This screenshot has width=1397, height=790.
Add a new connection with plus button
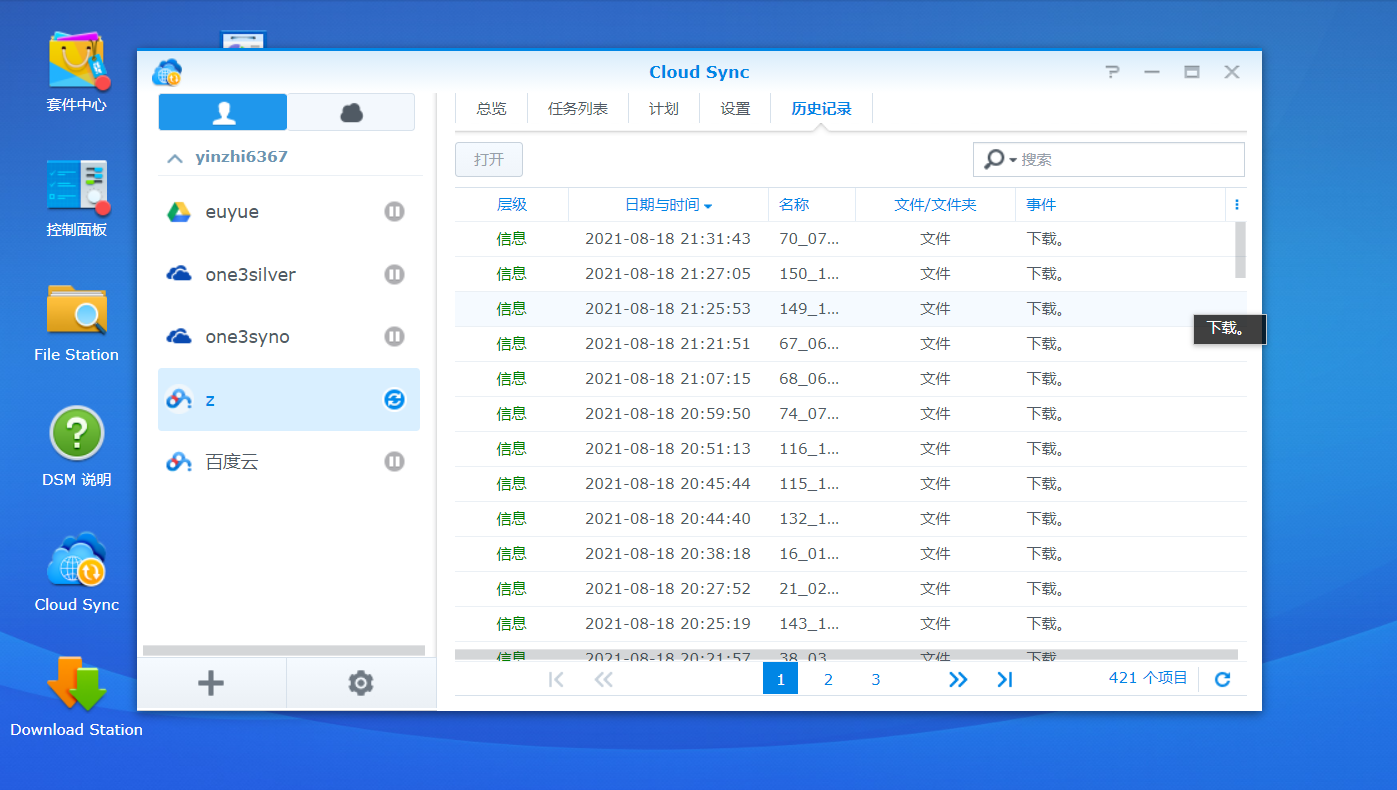[211, 683]
